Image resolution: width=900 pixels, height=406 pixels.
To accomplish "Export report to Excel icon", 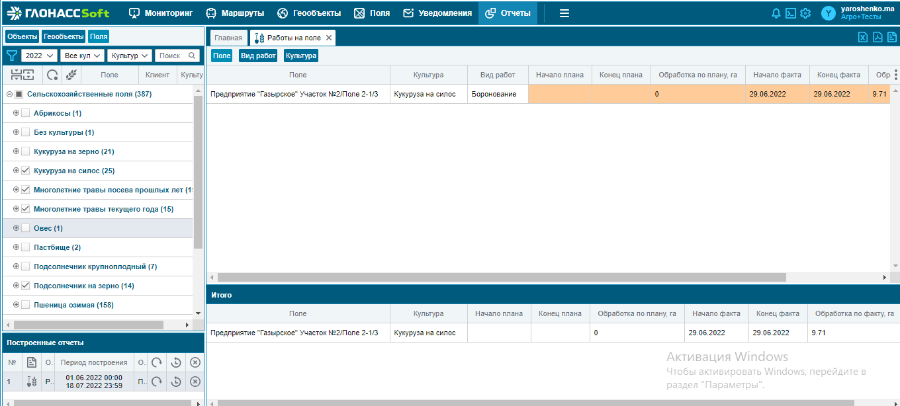I will (863, 37).
